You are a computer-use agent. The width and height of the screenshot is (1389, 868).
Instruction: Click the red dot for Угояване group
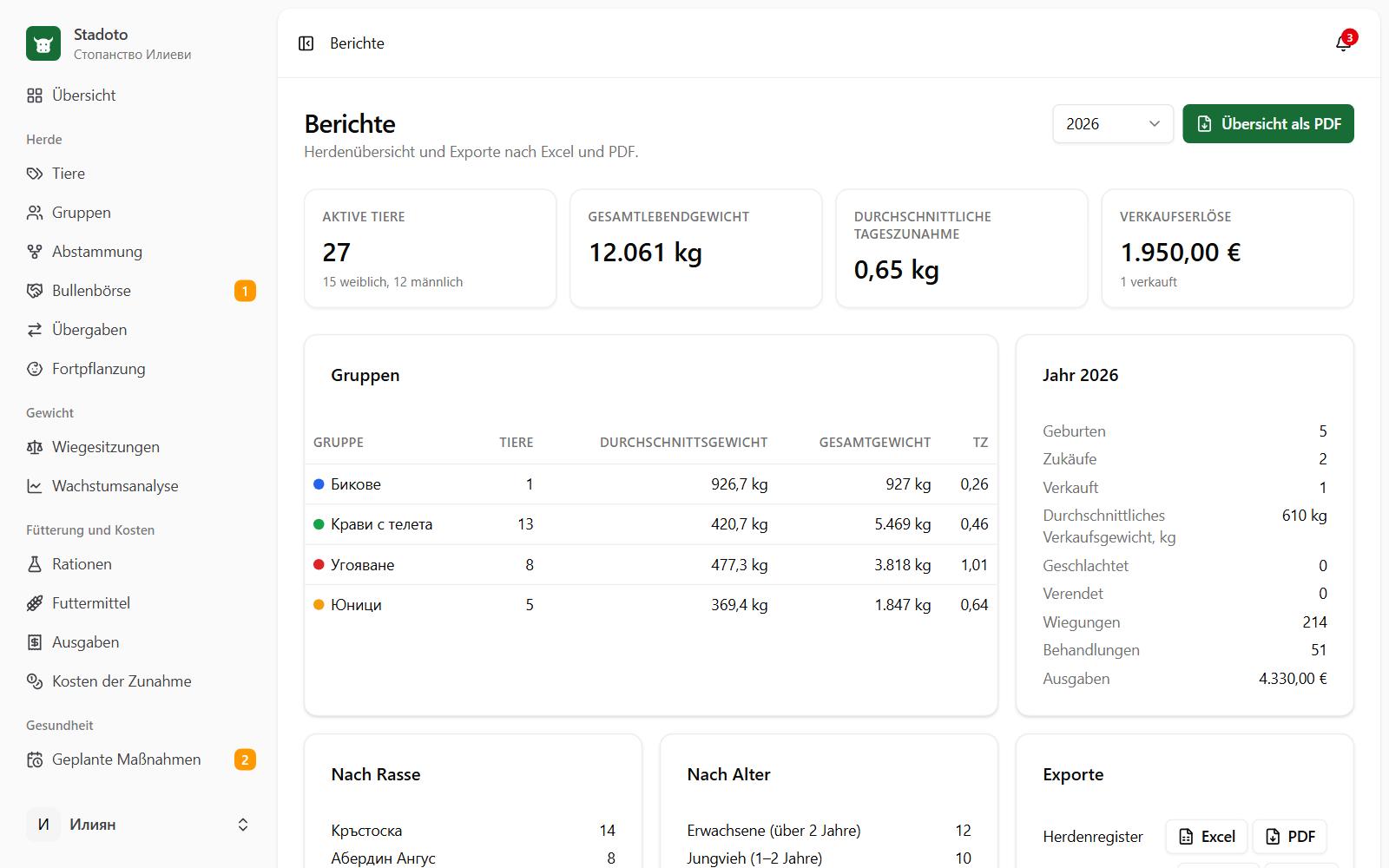coord(319,564)
